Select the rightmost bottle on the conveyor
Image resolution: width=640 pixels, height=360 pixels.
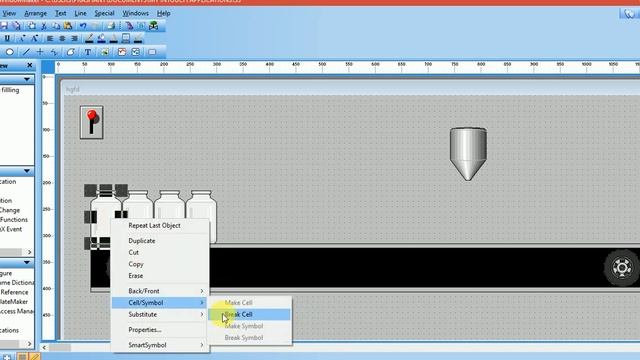pyautogui.click(x=202, y=216)
